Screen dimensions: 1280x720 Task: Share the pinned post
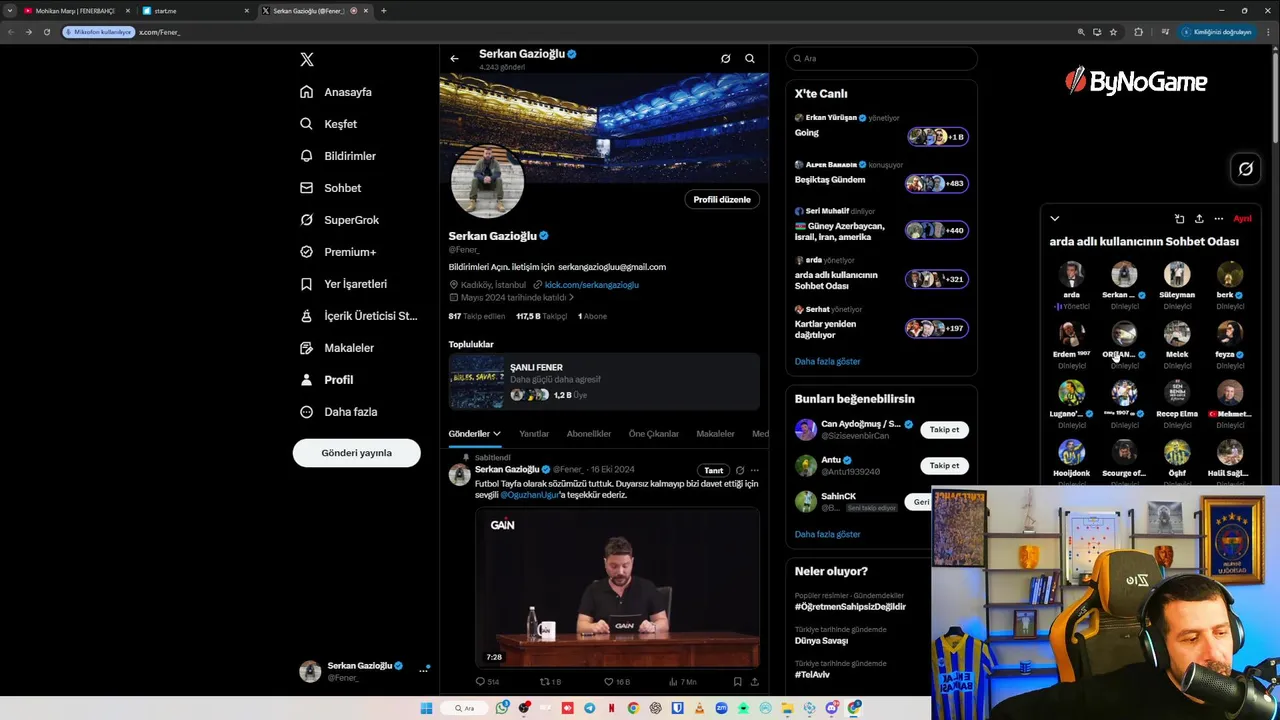(754, 682)
